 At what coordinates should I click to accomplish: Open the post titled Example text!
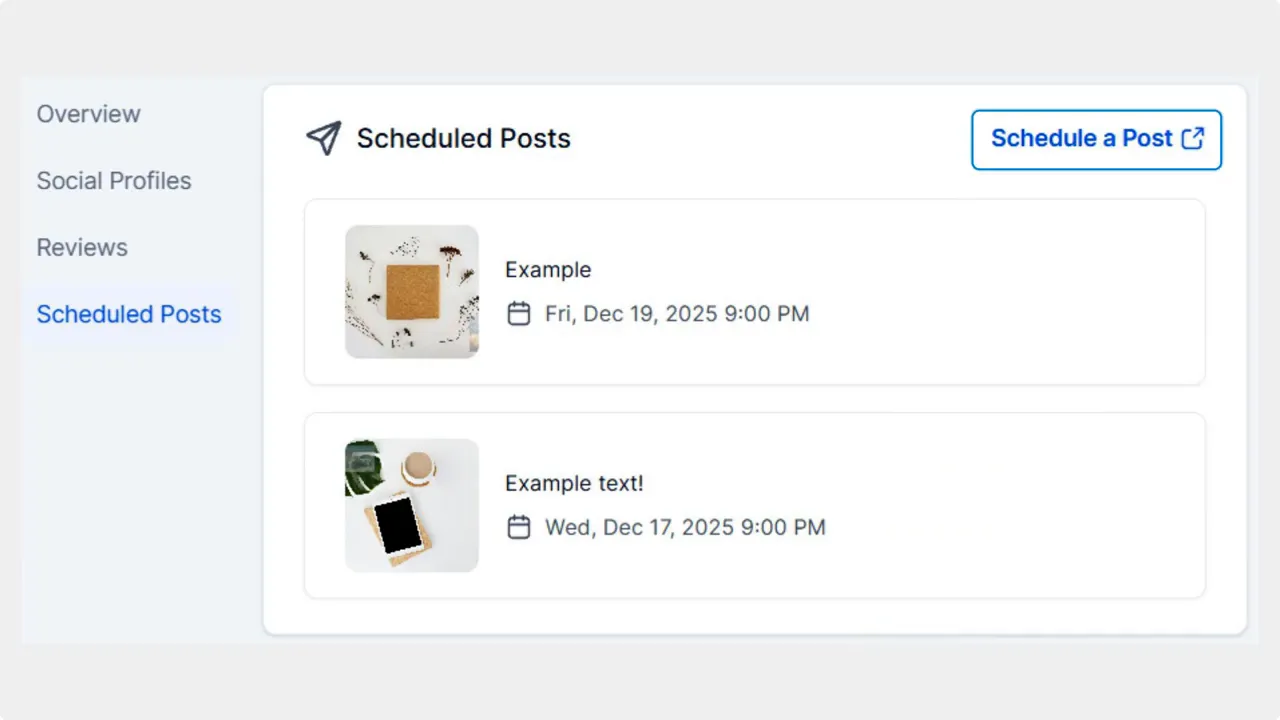click(754, 505)
